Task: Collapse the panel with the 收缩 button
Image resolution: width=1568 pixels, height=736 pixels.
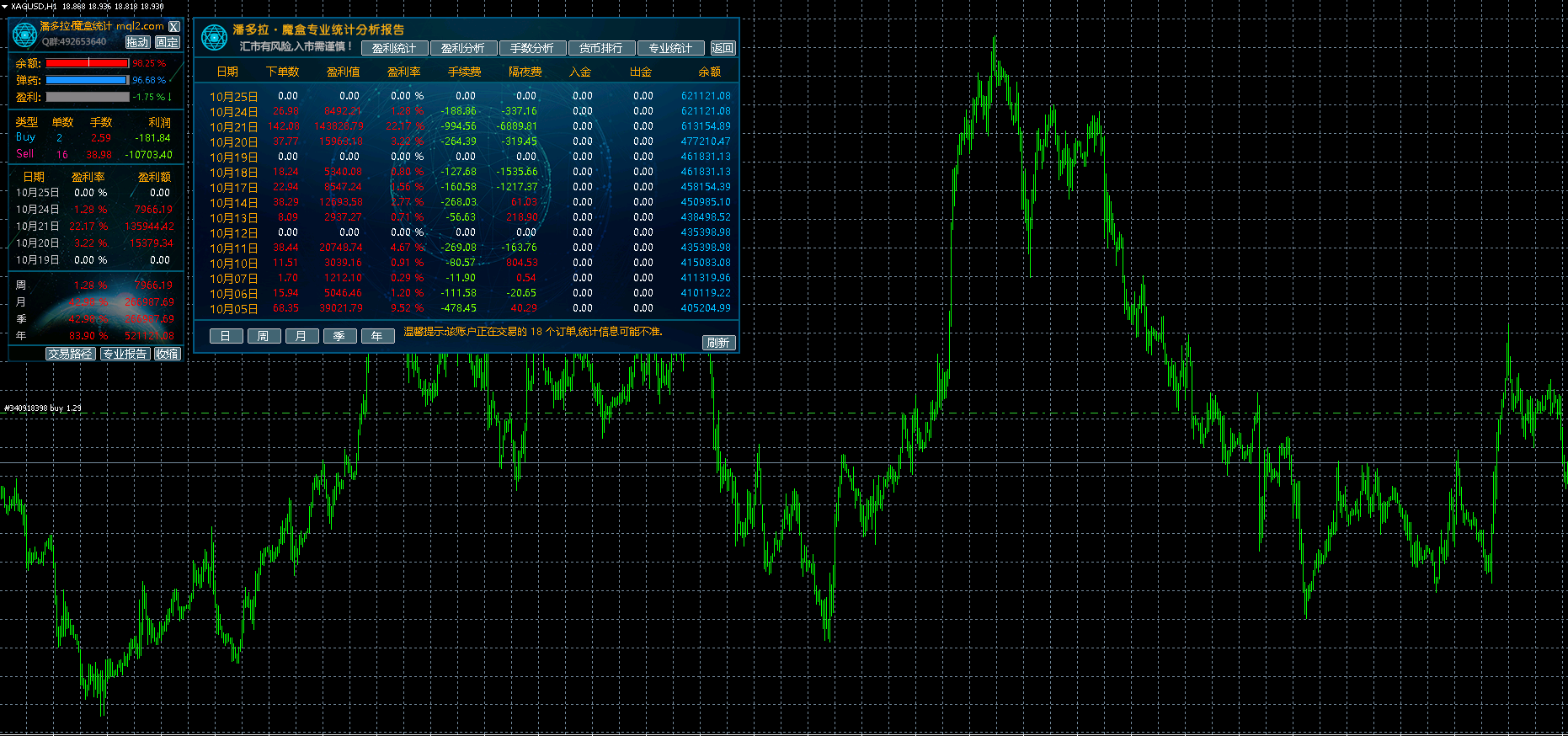Action: coord(167,354)
